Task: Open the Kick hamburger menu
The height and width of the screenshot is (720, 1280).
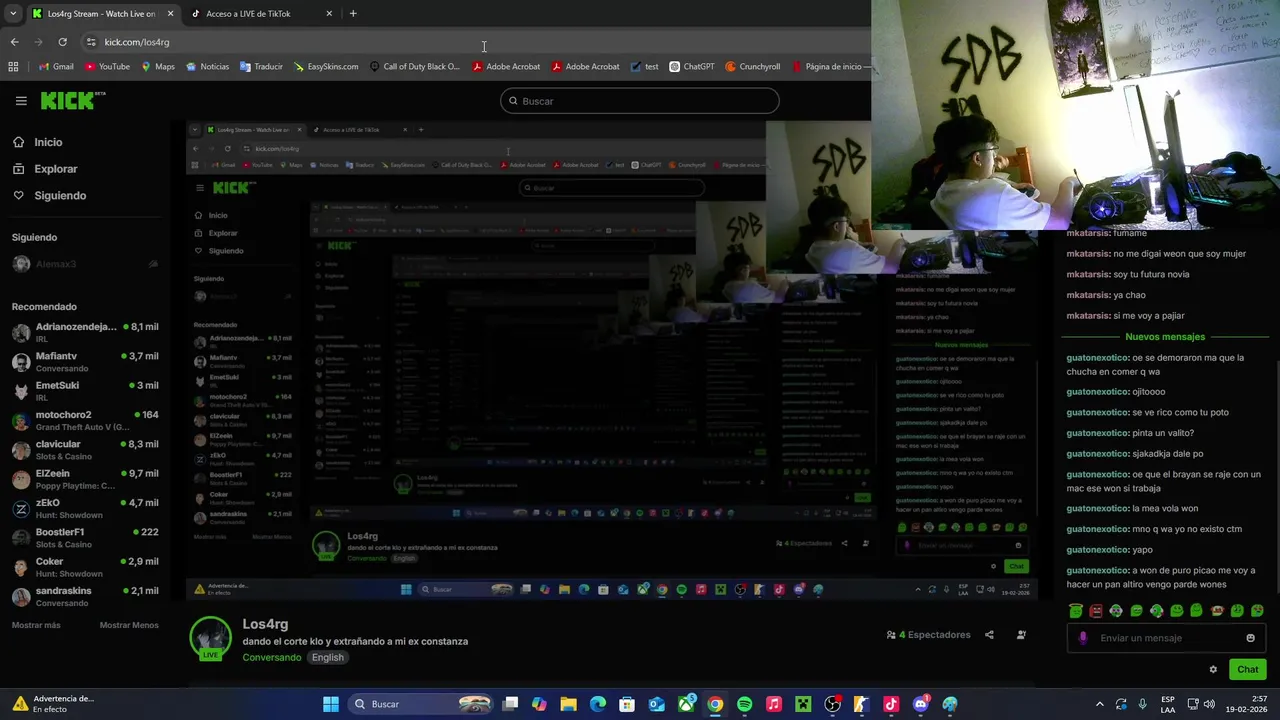Action: 21,101
